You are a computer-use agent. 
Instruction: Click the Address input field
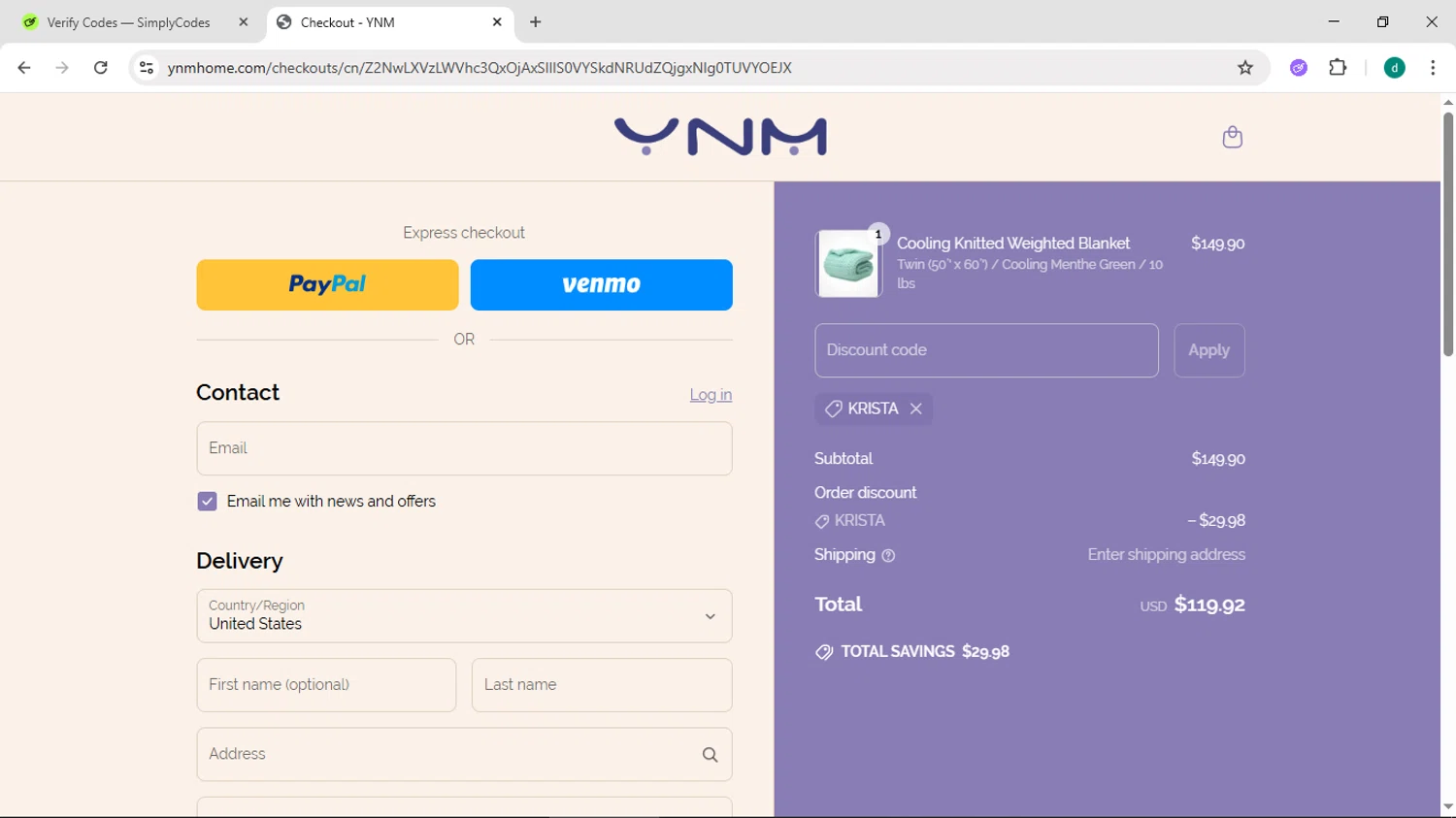(464, 755)
